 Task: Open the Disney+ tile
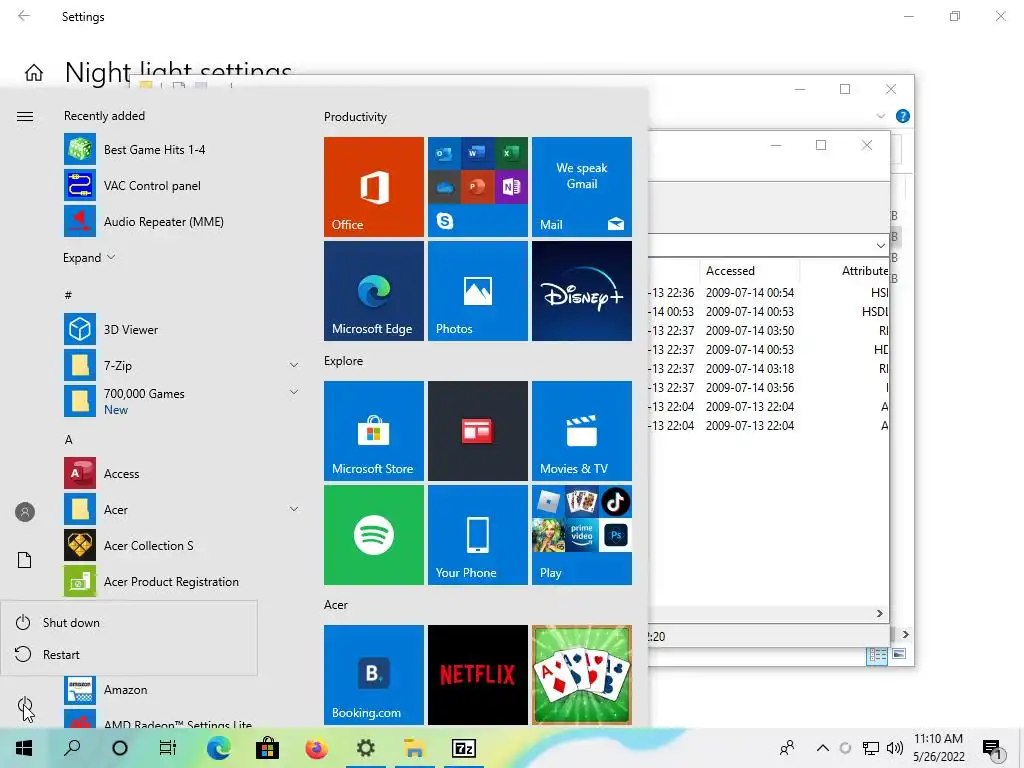pyautogui.click(x=582, y=291)
